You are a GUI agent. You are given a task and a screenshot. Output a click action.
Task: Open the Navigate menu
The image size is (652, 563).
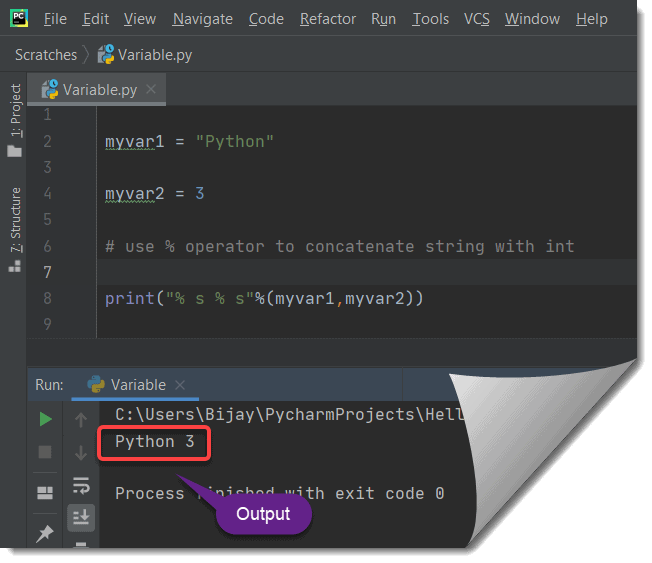203,19
